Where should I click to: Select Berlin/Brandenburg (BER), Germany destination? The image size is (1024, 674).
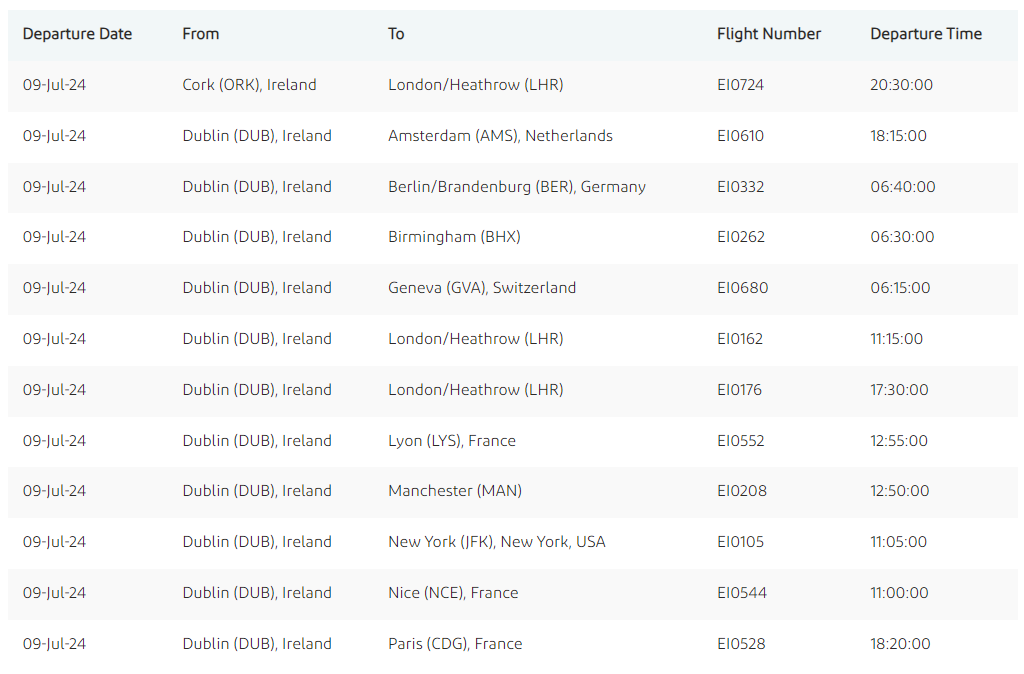pyautogui.click(x=517, y=187)
